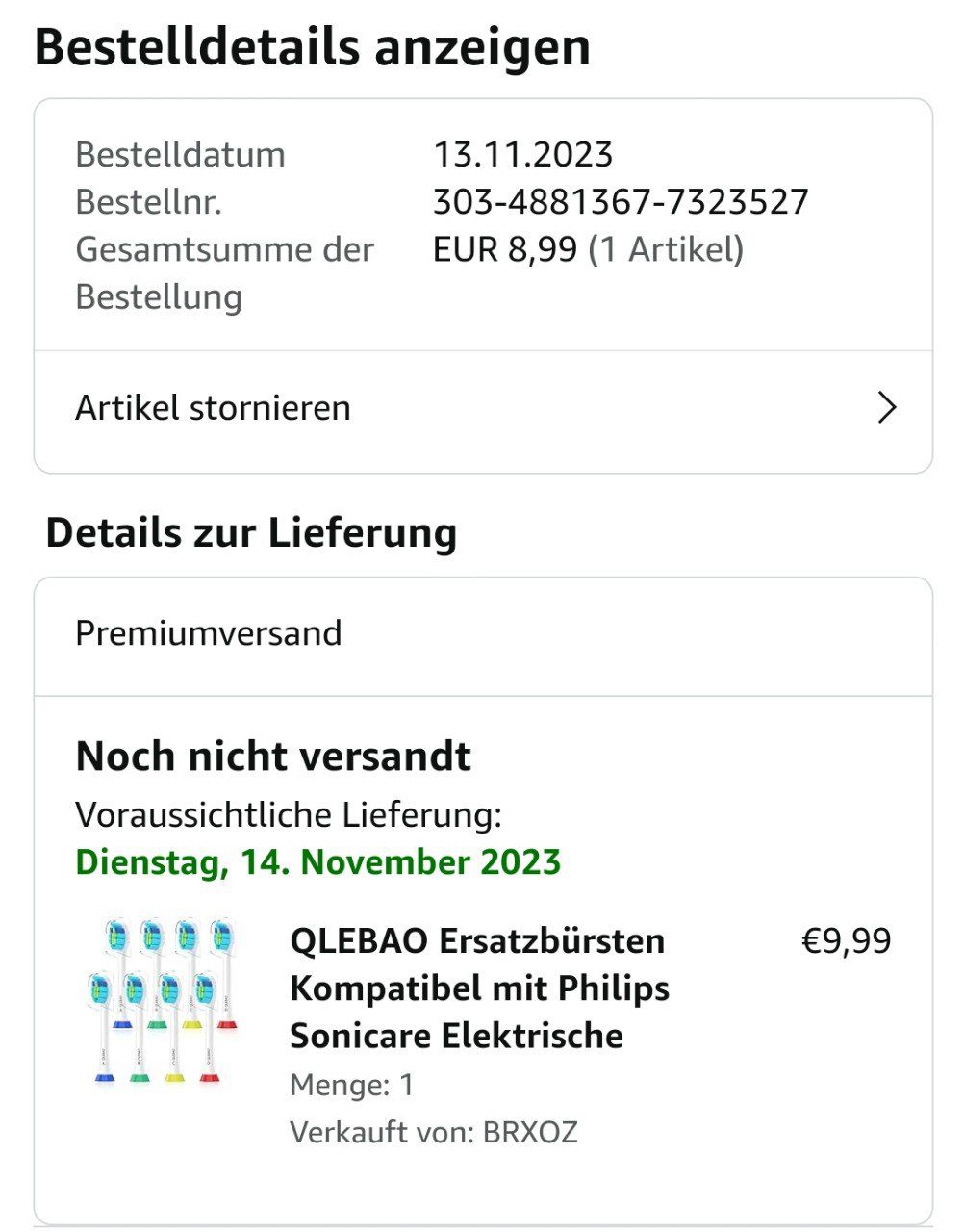The image size is (964, 1232).
Task: Open the Artikel stornieren option
Action: (x=214, y=408)
